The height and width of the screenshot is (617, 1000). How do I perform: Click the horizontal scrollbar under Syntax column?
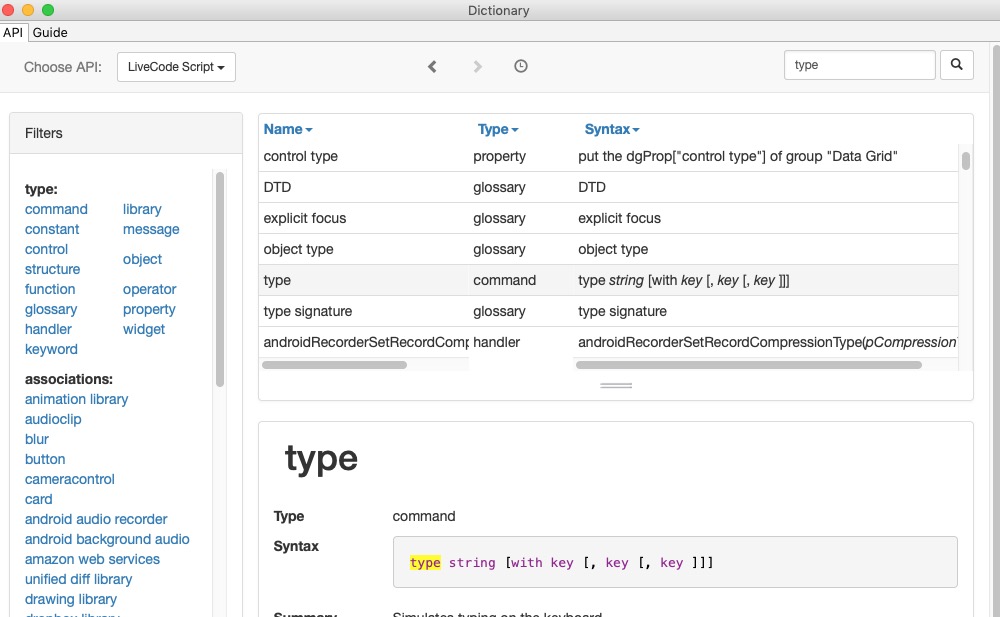pos(748,365)
